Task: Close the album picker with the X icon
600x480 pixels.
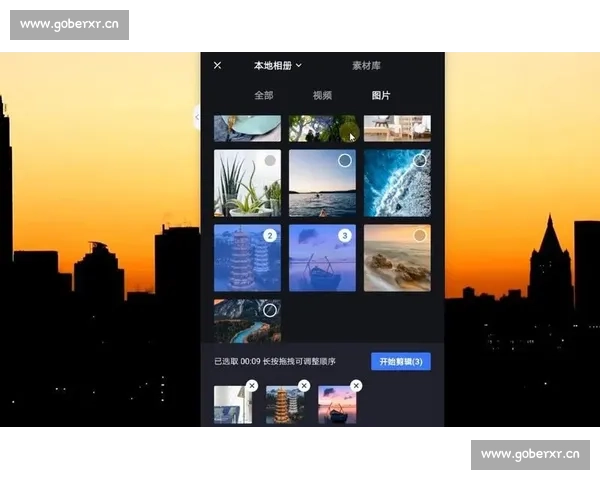Action: pos(218,66)
